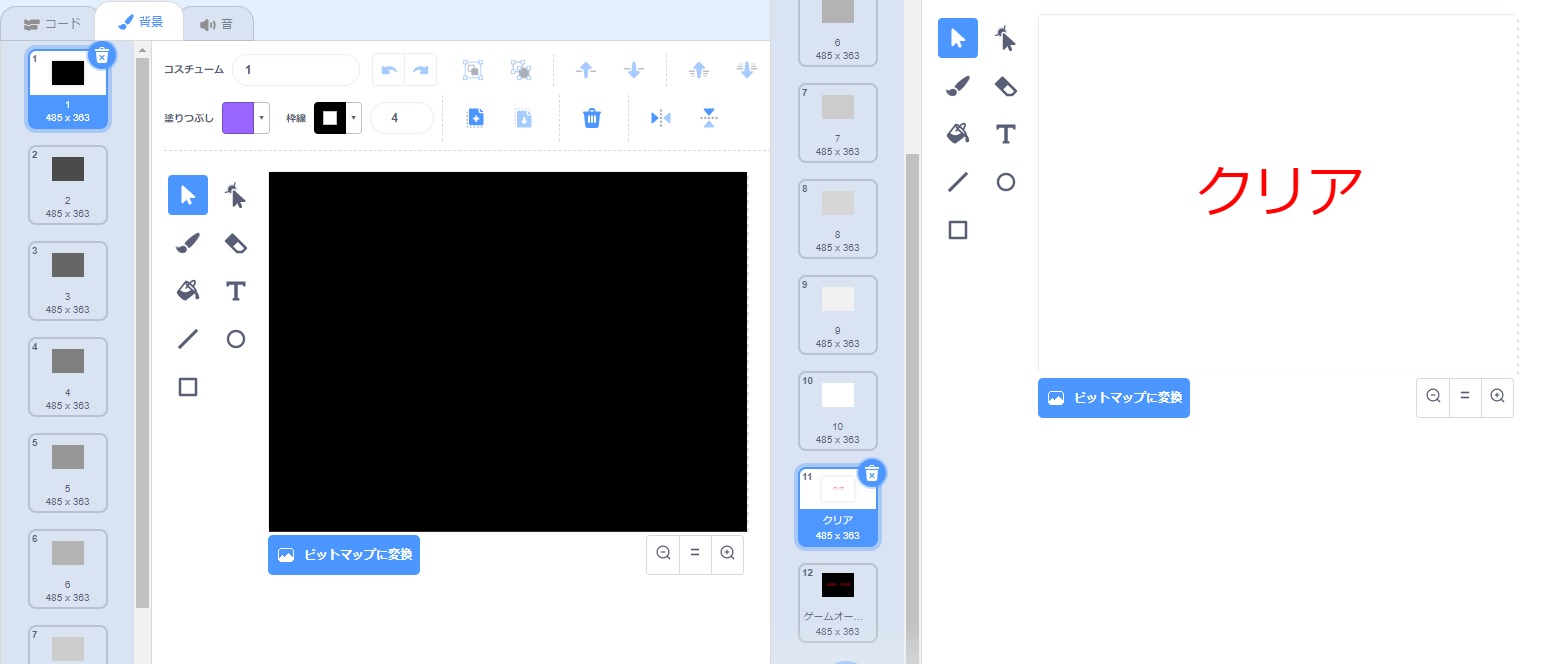Click ビットマップに変換 below the black canvas
This screenshot has width=1555, height=664.
[x=344, y=555]
